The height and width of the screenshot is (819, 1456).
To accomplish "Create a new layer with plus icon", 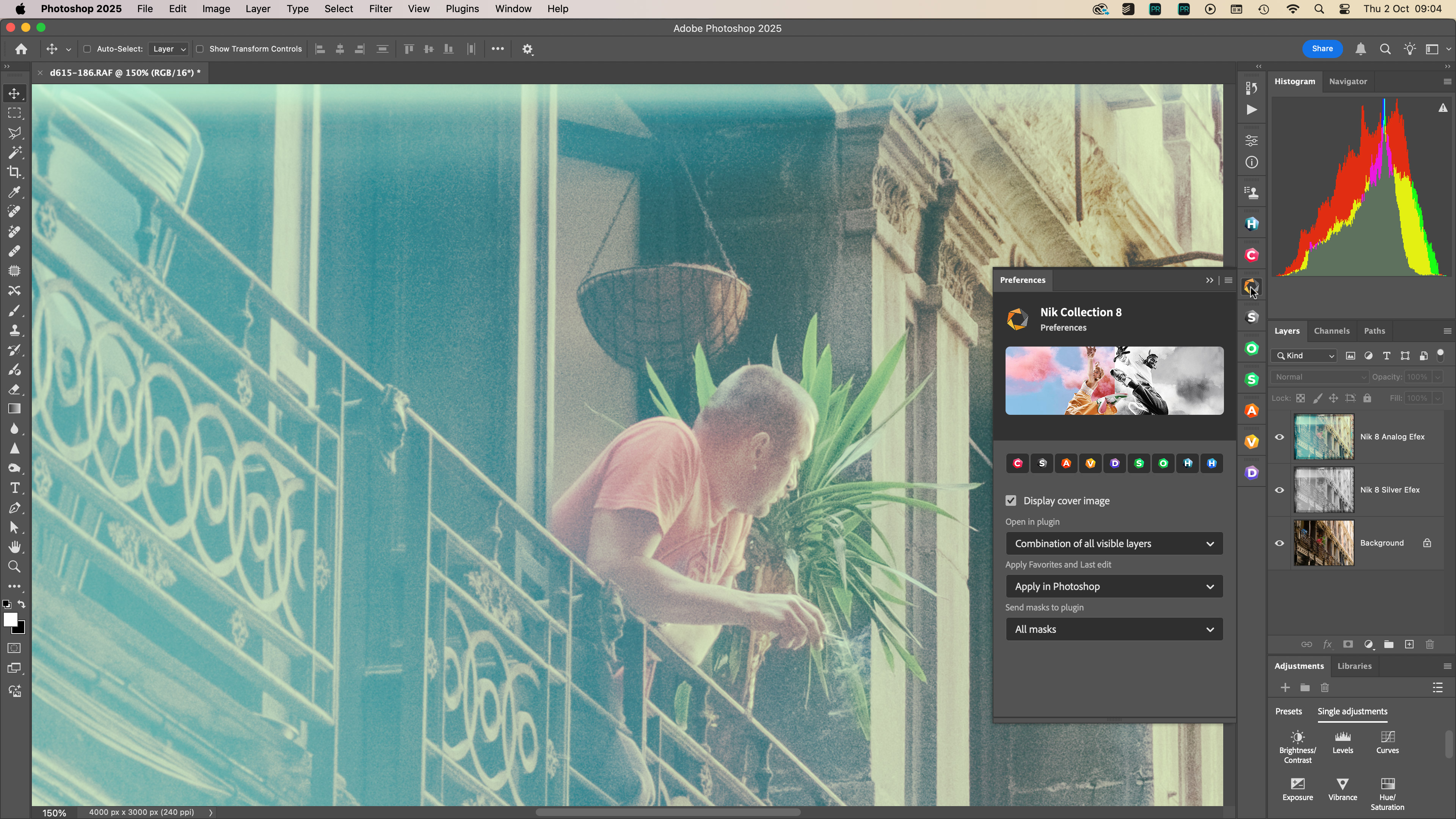I will coord(1409,644).
